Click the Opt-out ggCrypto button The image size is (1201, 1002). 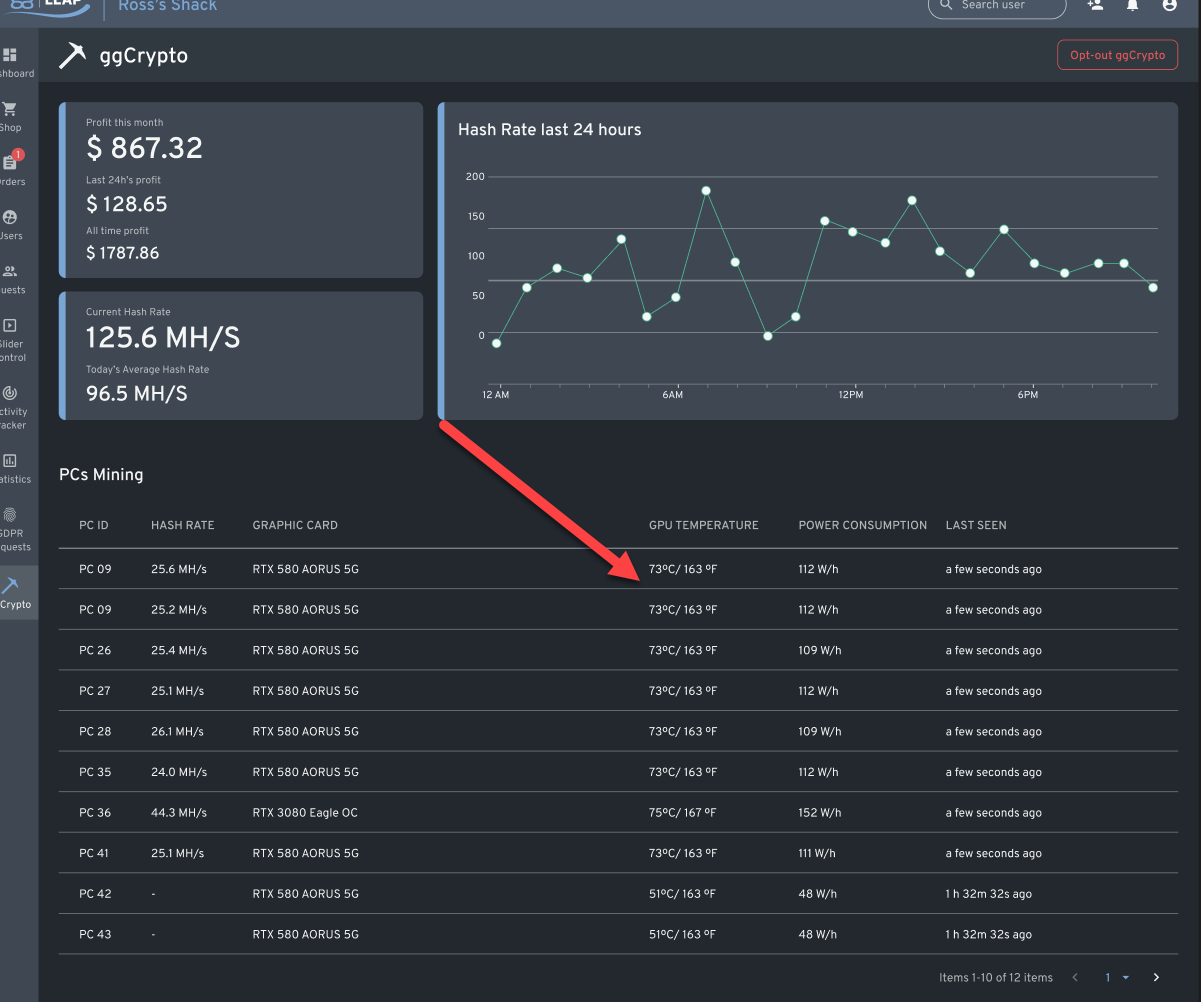click(x=1117, y=55)
